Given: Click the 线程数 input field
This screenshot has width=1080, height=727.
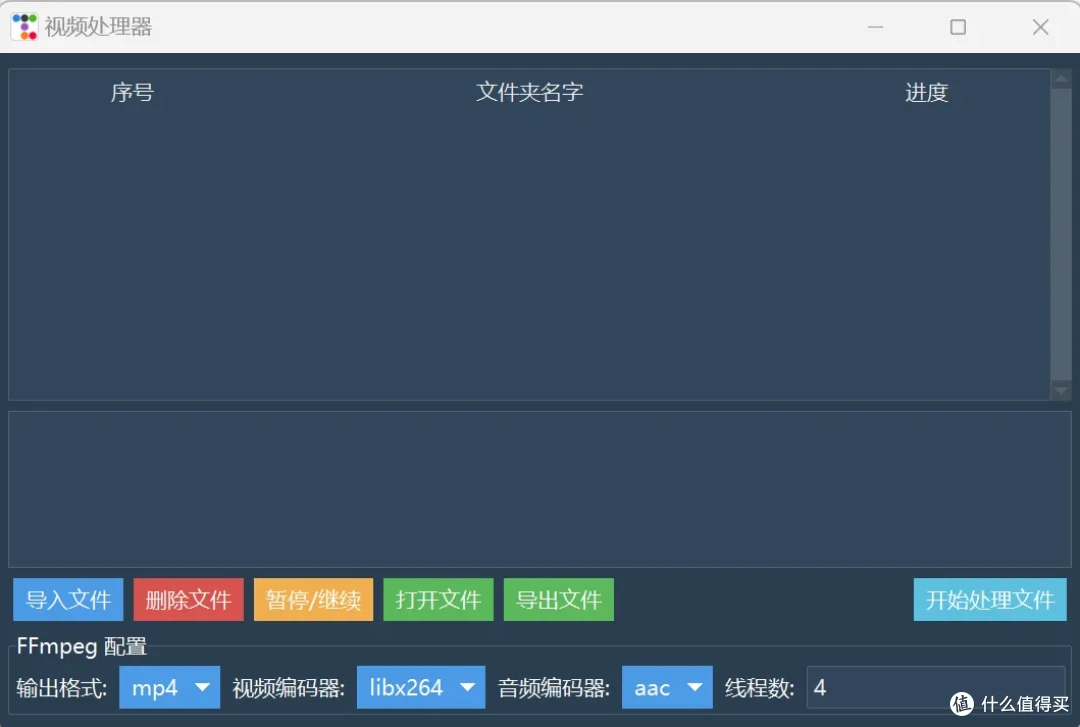Looking at the screenshot, I should coord(936,687).
